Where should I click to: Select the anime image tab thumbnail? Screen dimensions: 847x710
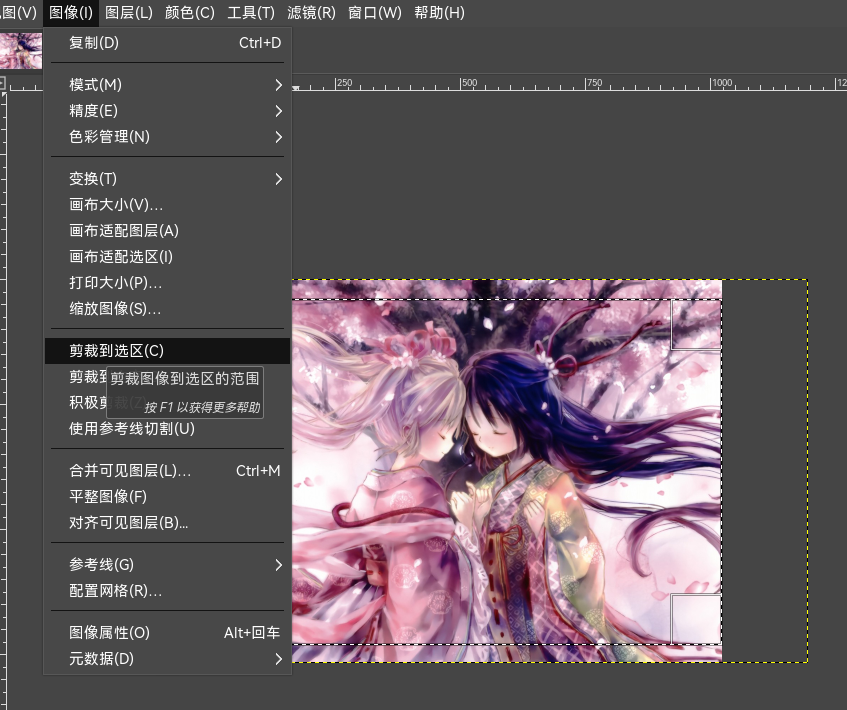[21, 50]
